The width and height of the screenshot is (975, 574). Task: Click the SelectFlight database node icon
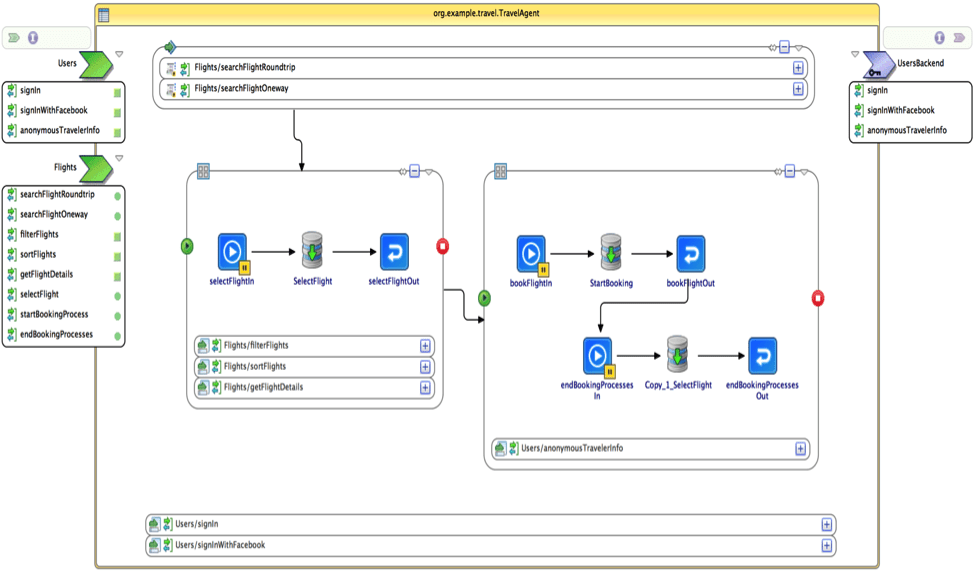click(312, 250)
